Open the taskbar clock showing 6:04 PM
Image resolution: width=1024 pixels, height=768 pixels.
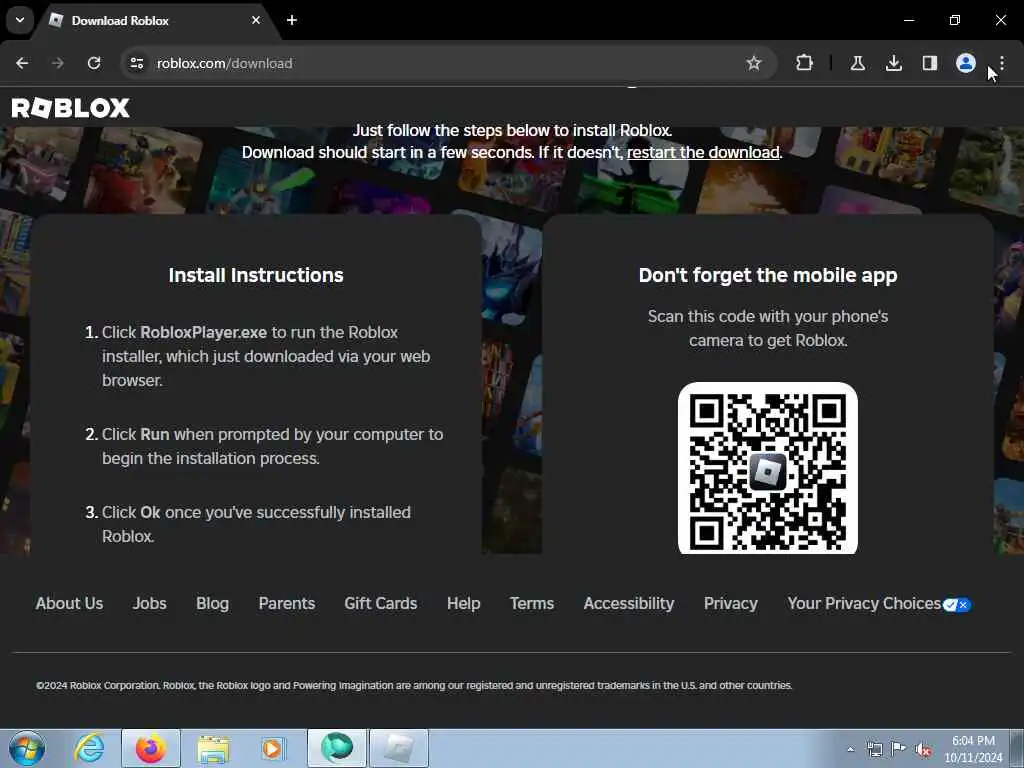pos(973,749)
